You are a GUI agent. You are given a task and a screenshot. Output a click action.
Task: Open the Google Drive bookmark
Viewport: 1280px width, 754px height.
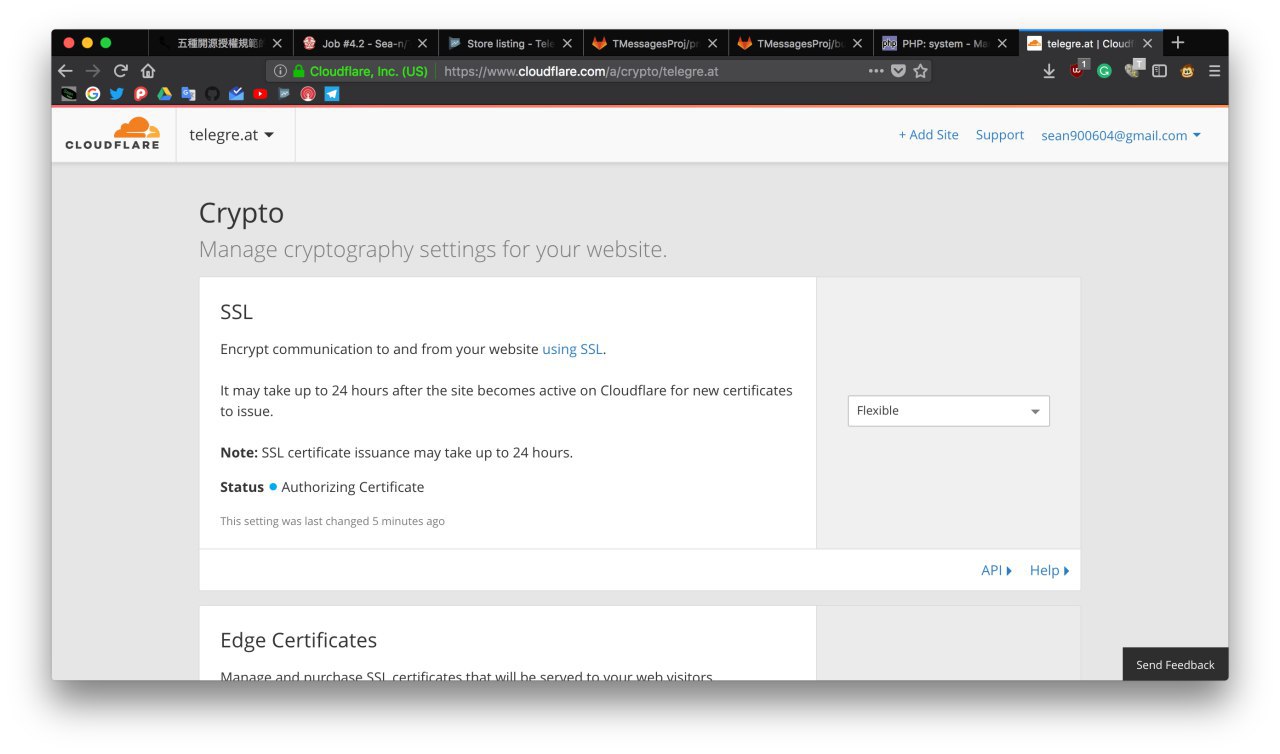(x=164, y=94)
